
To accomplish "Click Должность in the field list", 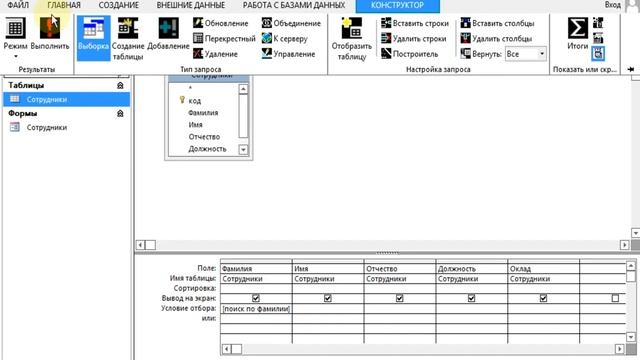I will point(207,149).
